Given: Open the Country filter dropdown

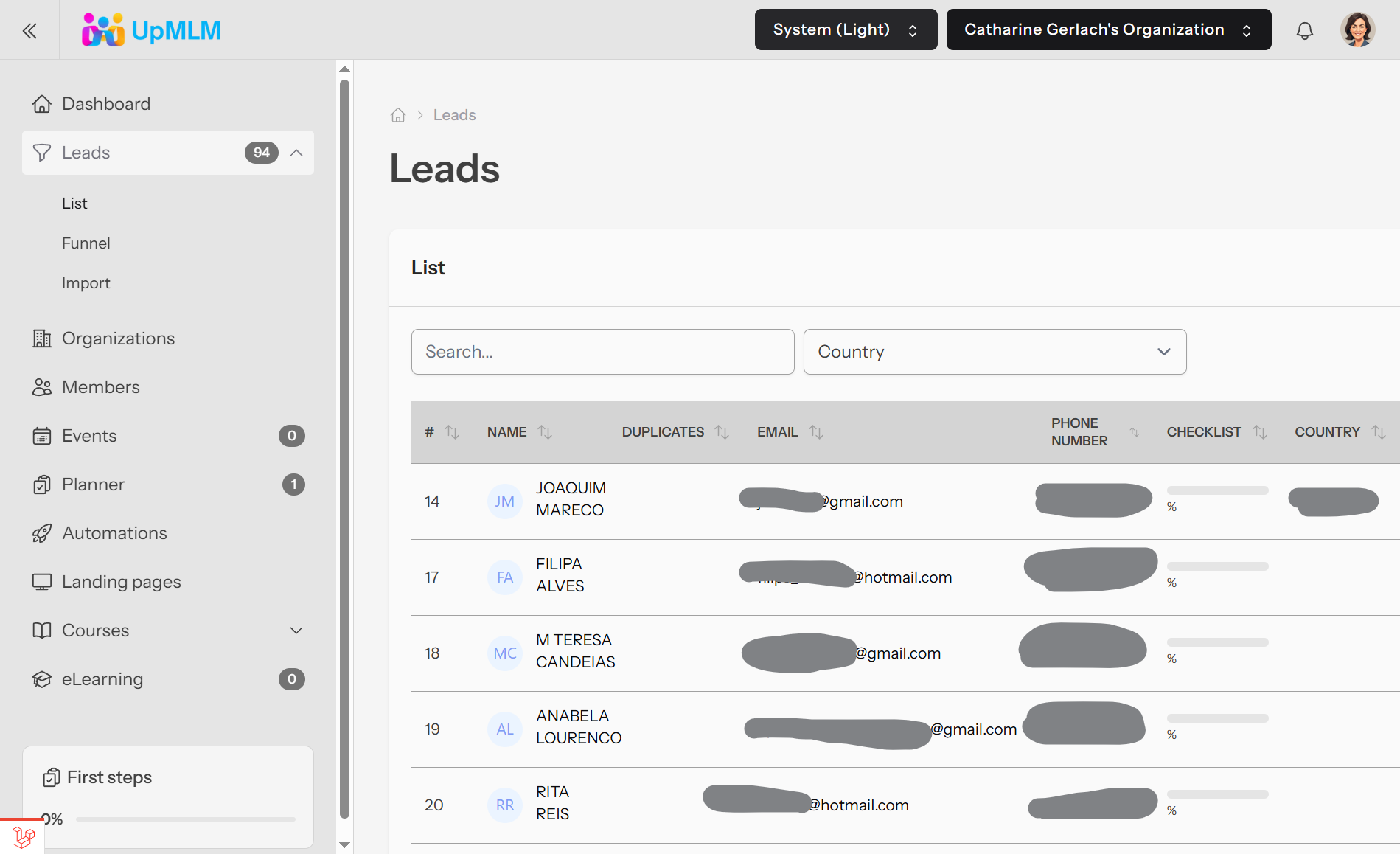Looking at the screenshot, I should tap(995, 352).
